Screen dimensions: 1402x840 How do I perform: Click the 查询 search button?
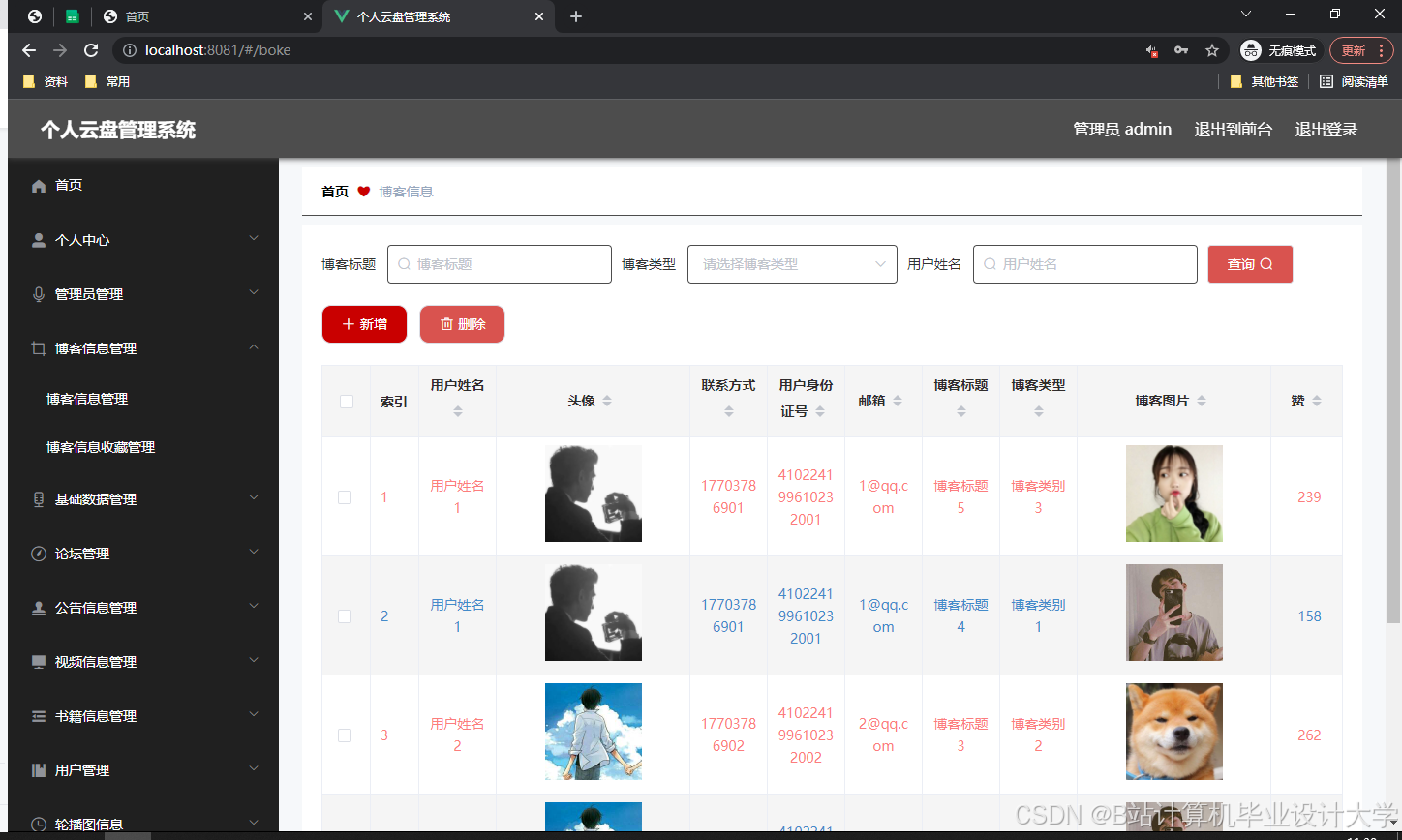coord(1250,264)
